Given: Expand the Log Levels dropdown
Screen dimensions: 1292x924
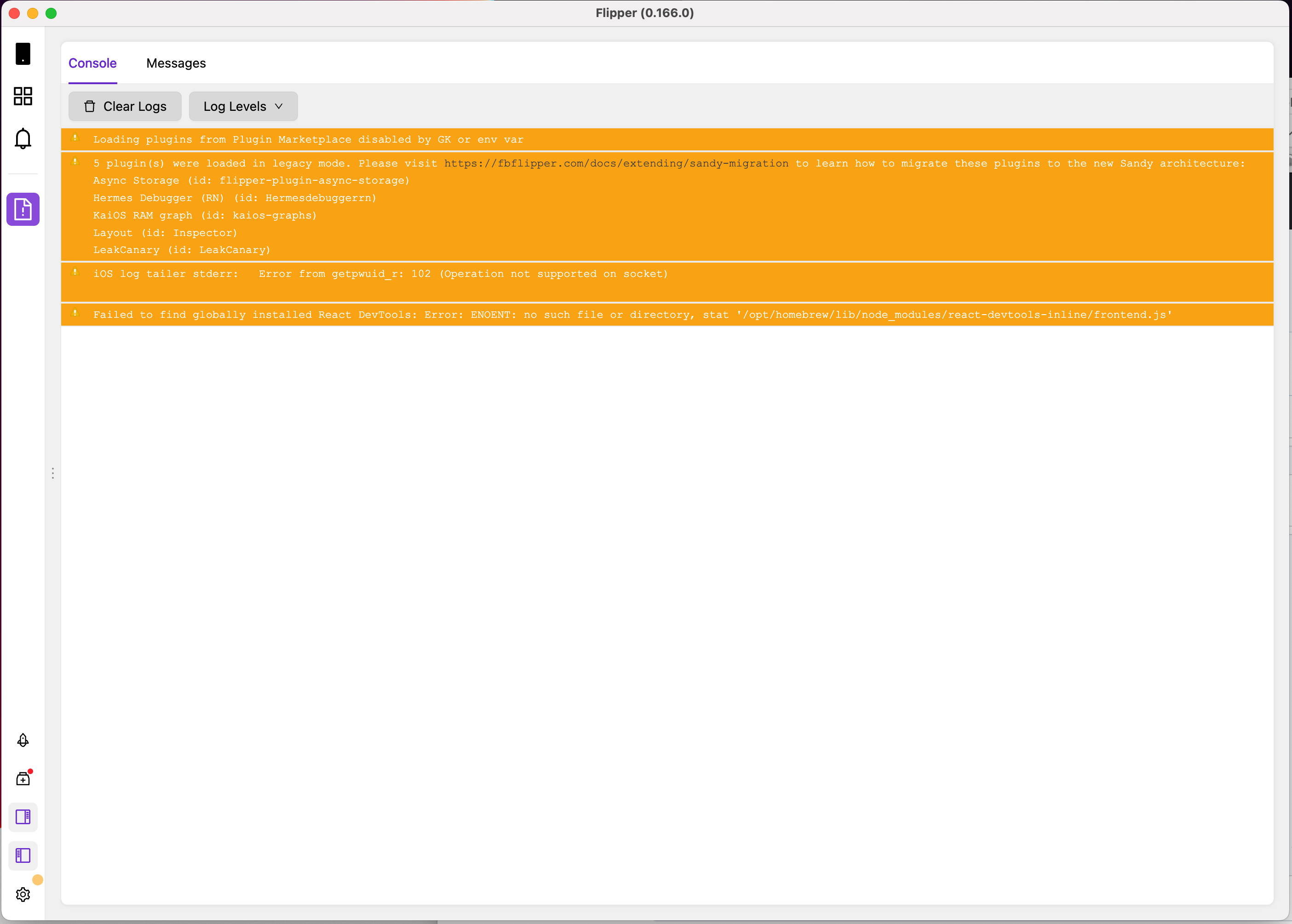Looking at the screenshot, I should pos(243,106).
